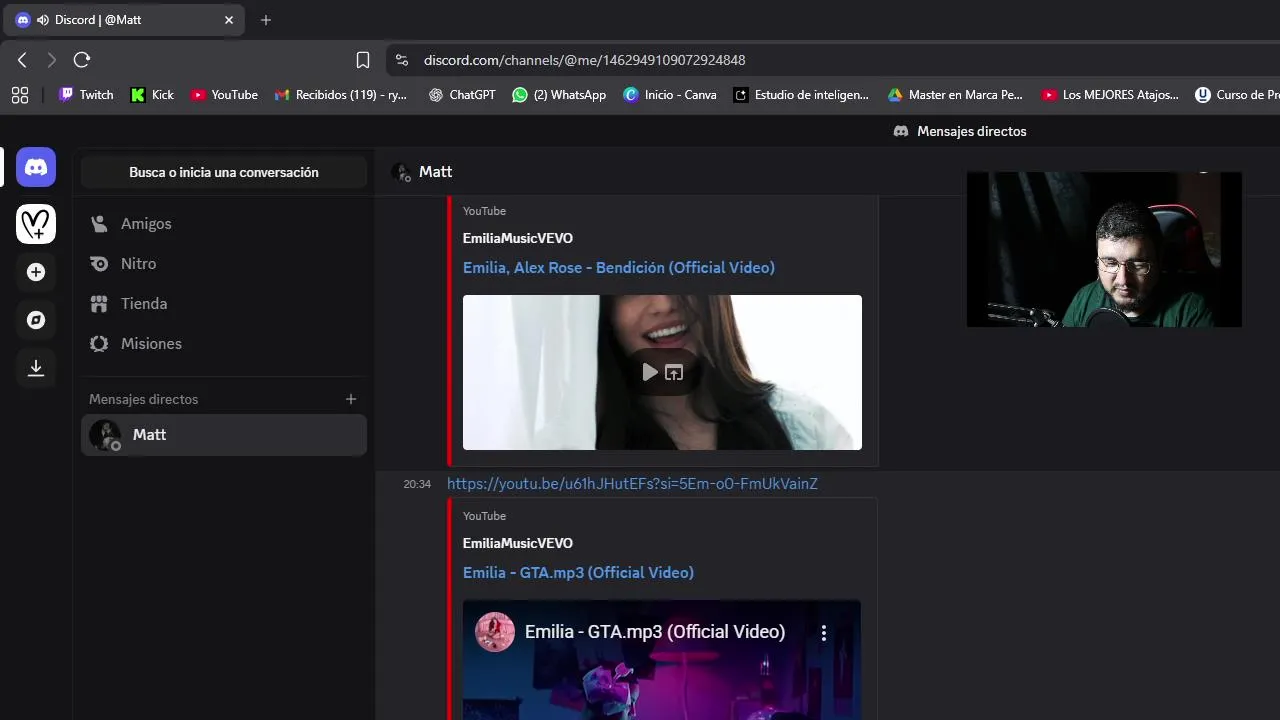Open Emilia, Alex Rose - Bendición link
This screenshot has width=1280, height=720.
coord(619,267)
